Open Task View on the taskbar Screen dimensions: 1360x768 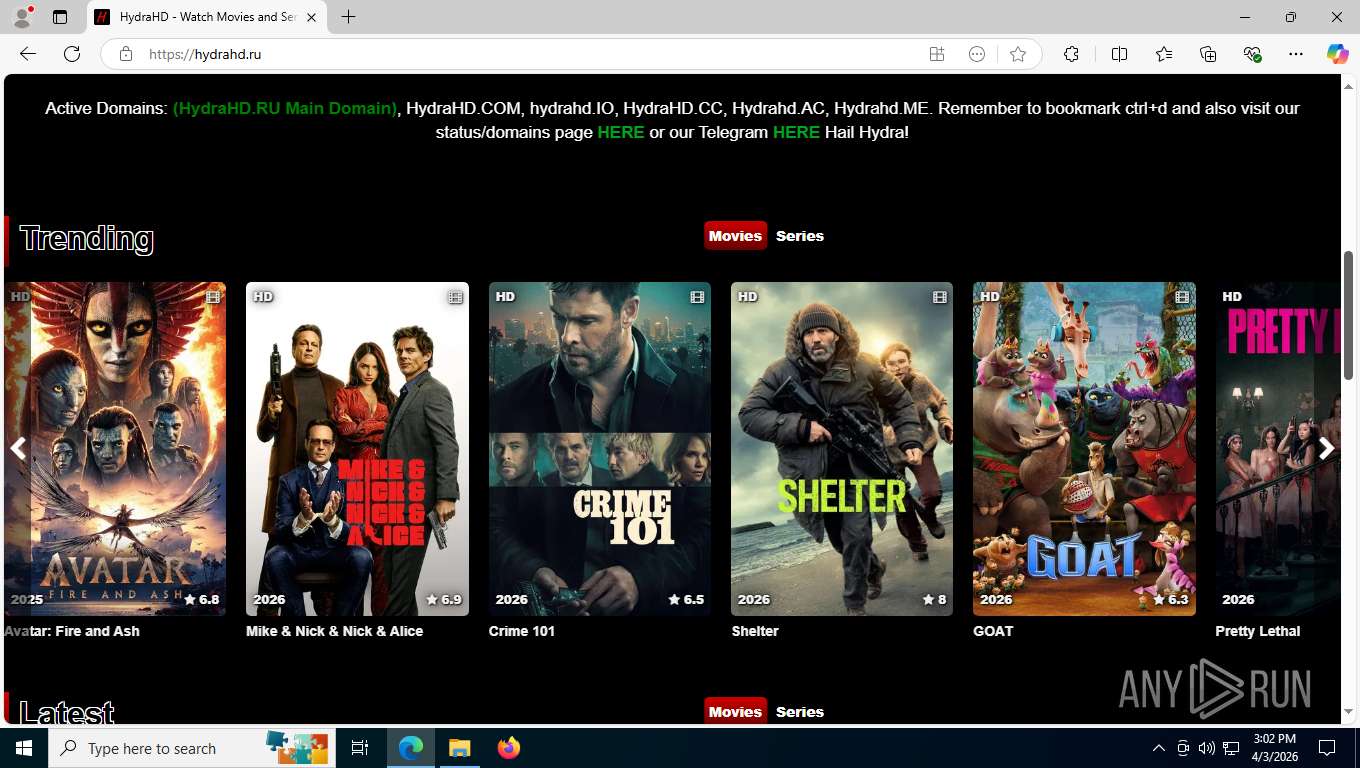(360, 748)
